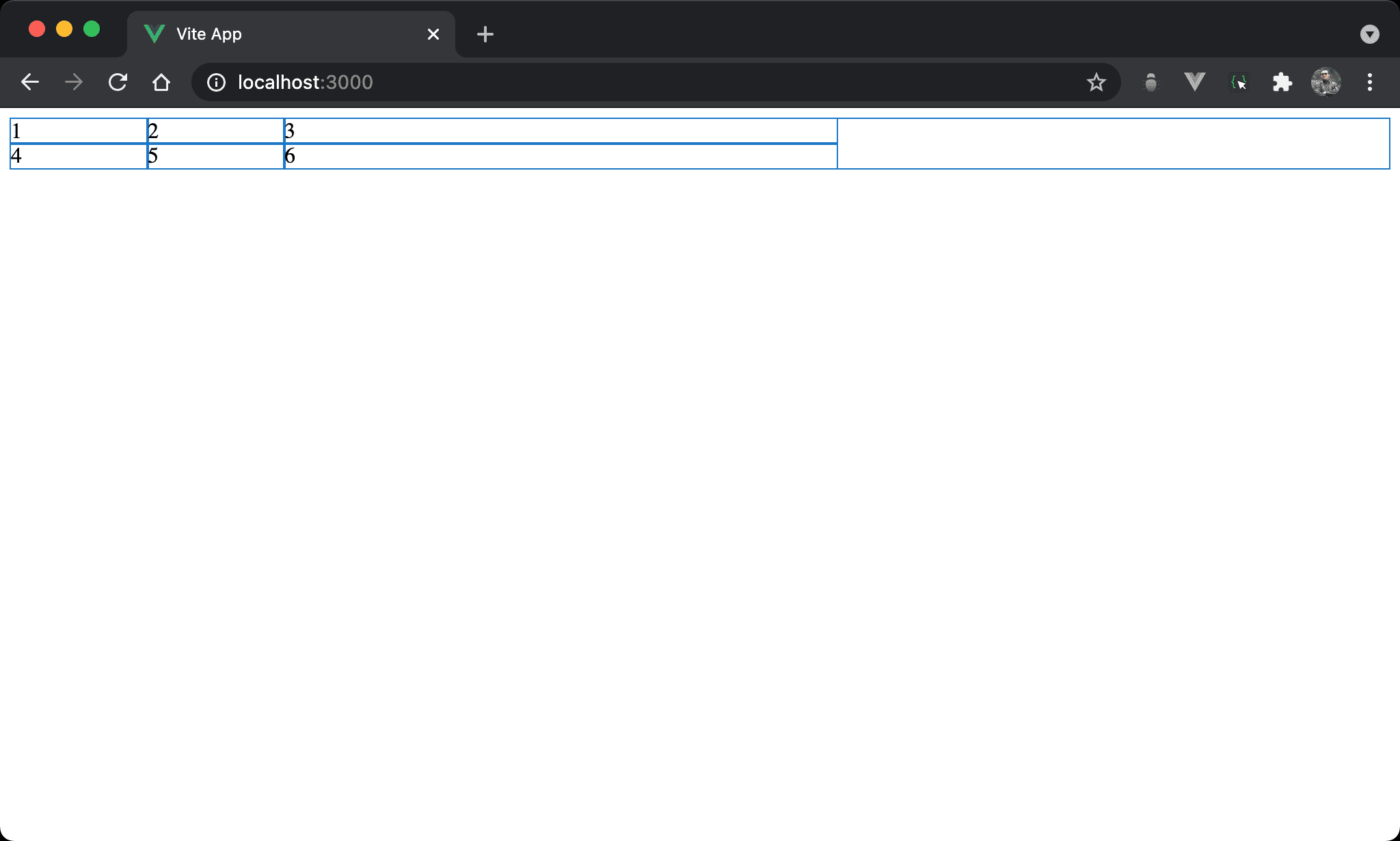
Task: Click the browser back arrow
Action: (x=30, y=83)
